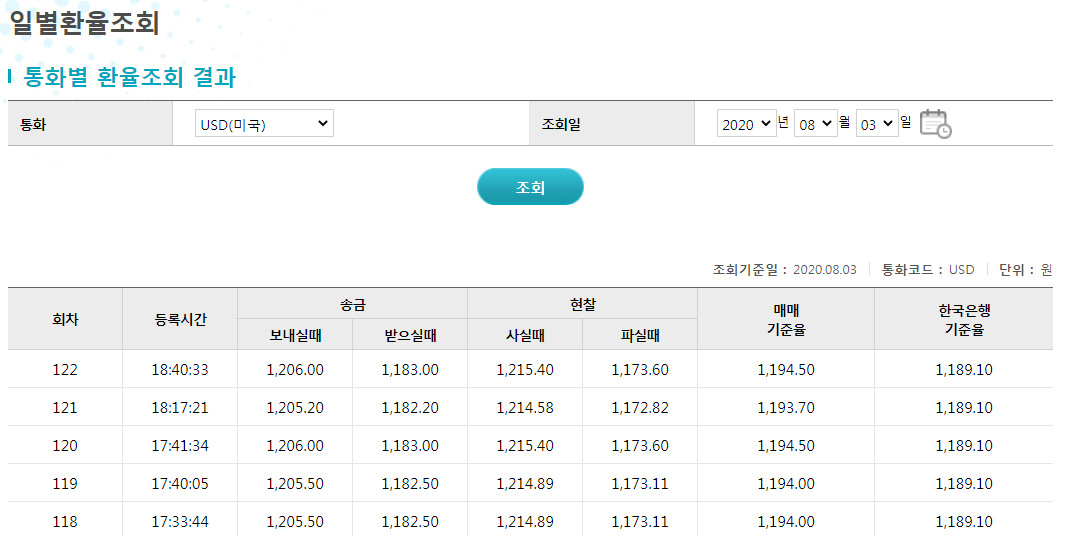This screenshot has height=536, width=1066.
Task: Click 1,205.20 sending rate in row 121
Action: pyautogui.click(x=295, y=407)
